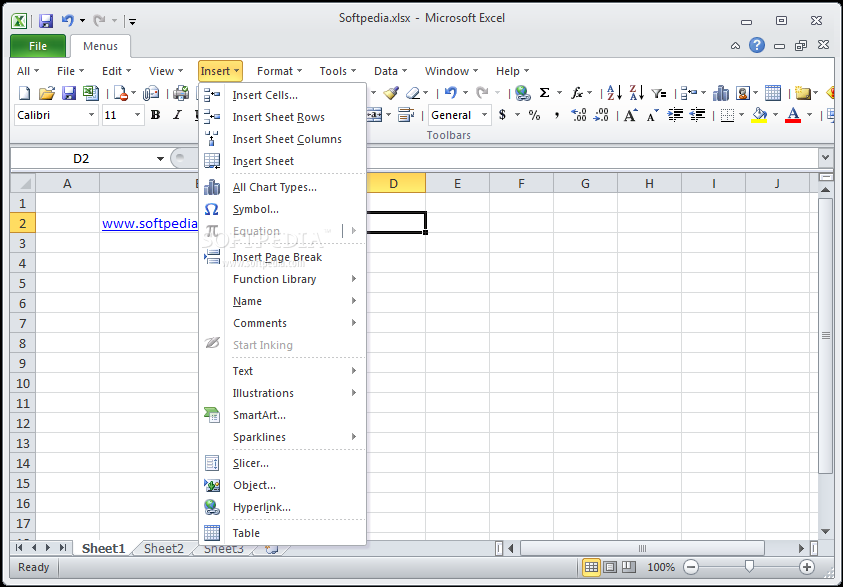Choose Insert Sheet Rows
This screenshot has height=587, width=843.
(283, 117)
